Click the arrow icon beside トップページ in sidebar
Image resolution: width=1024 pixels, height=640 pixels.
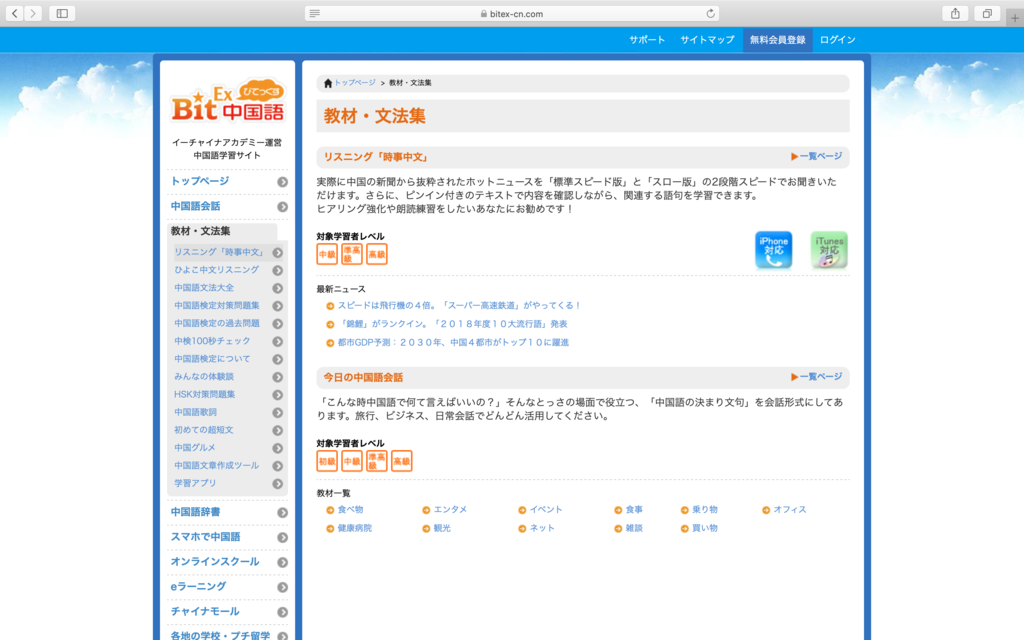[x=282, y=182]
